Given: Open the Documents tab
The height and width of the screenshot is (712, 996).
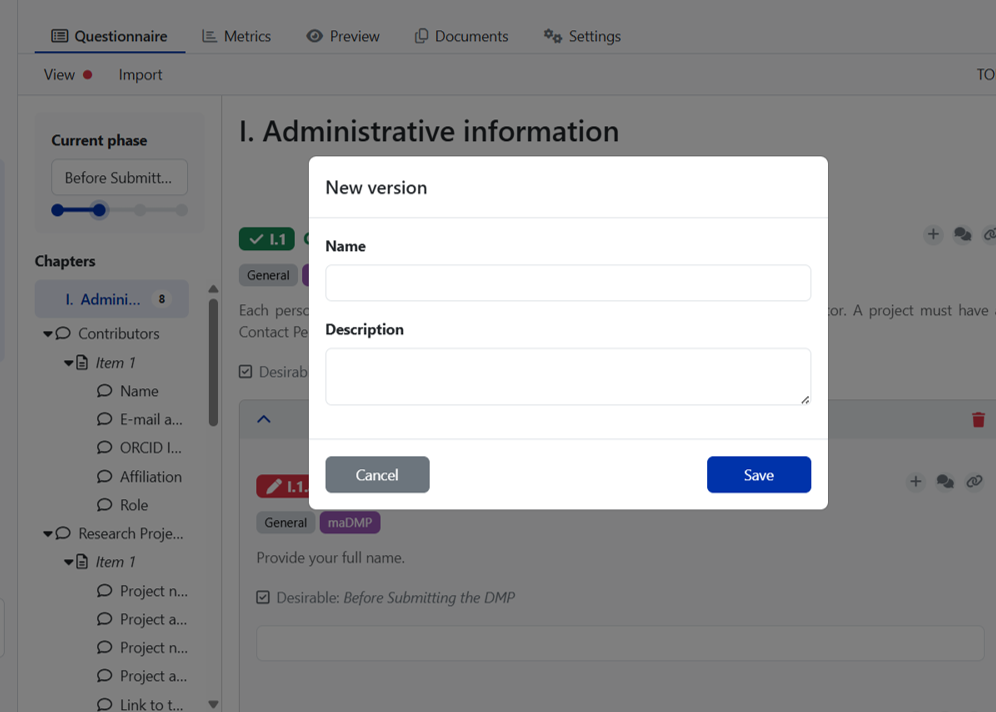Looking at the screenshot, I should pyautogui.click(x=461, y=36).
